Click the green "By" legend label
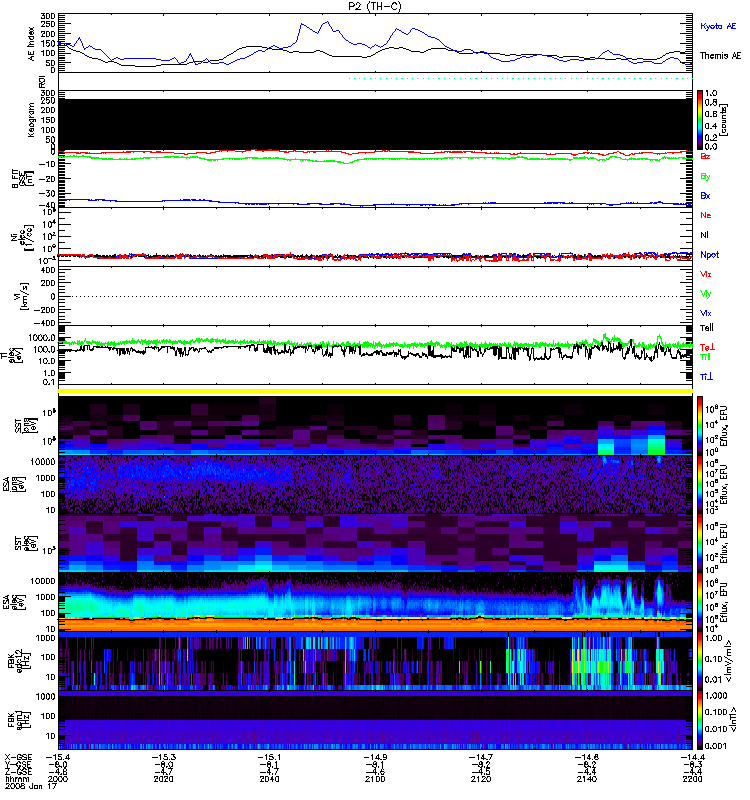 click(705, 176)
